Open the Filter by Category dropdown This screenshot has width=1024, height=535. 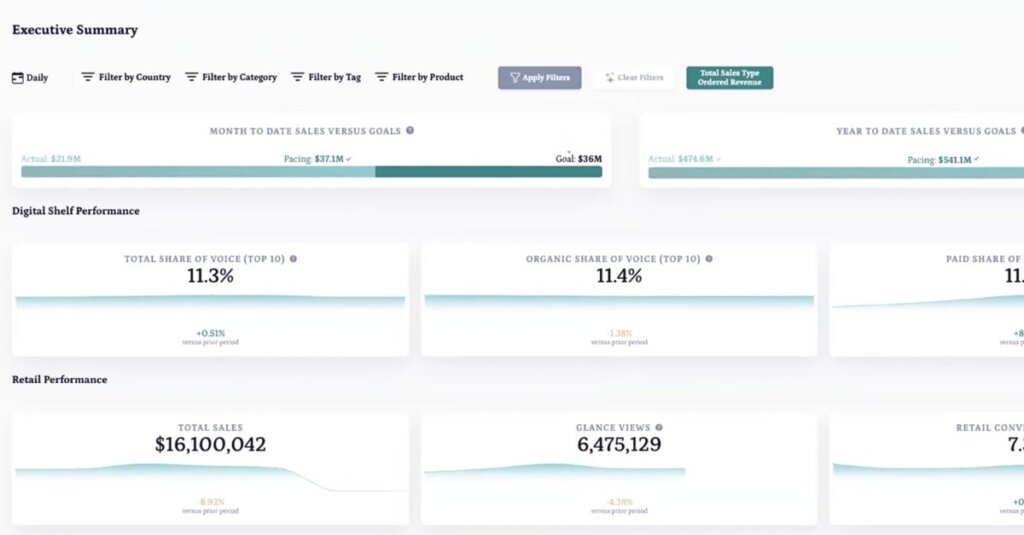coord(231,77)
